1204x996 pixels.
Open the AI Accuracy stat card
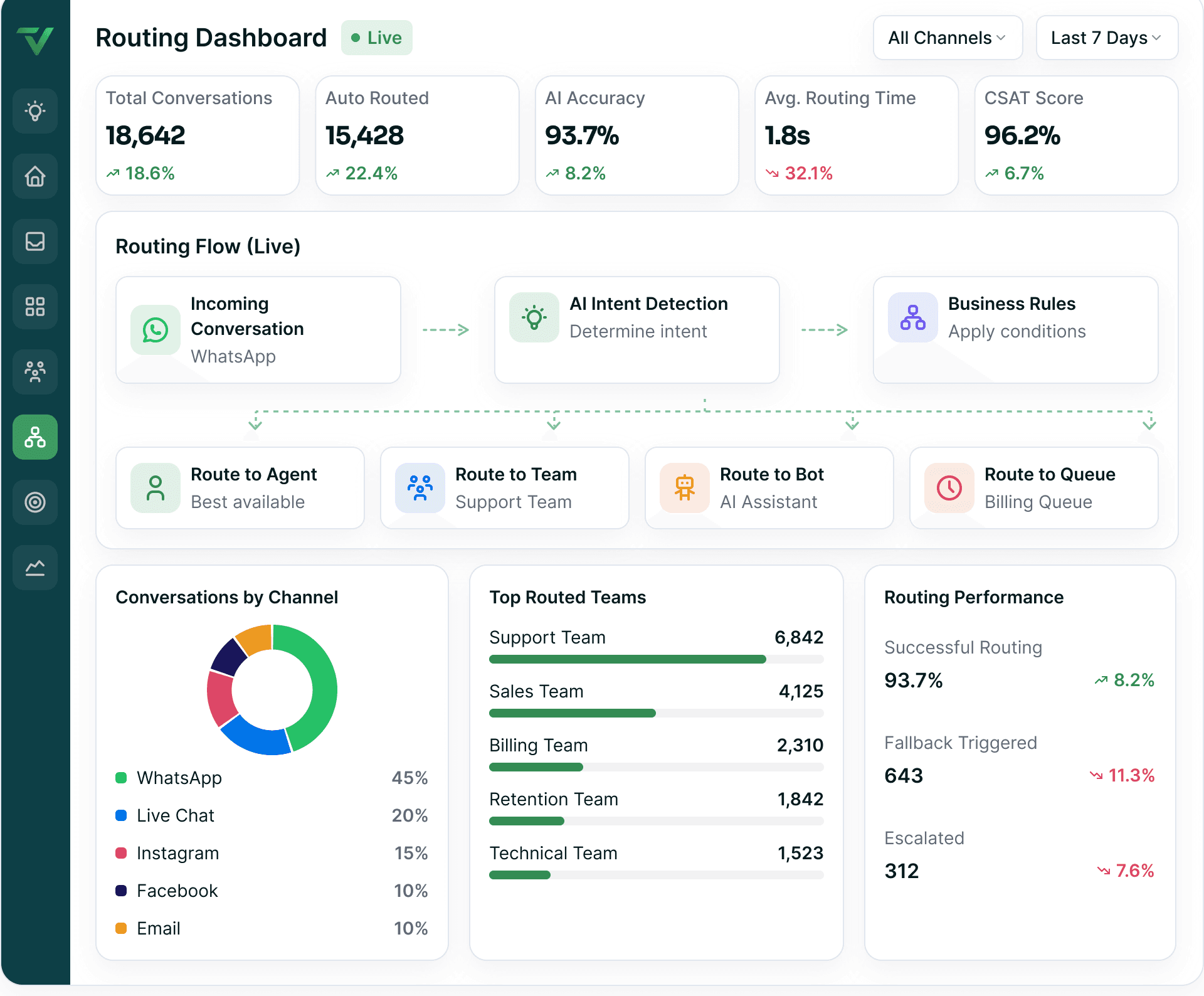click(637, 135)
